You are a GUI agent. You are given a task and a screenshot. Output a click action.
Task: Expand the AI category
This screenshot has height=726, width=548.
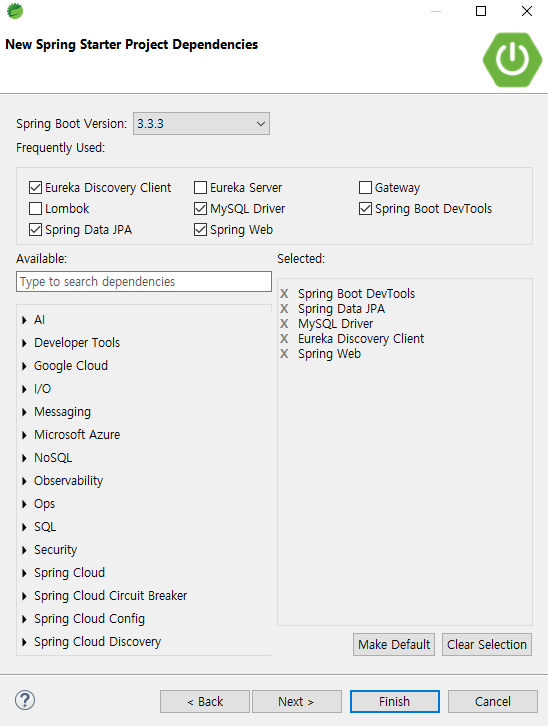tap(25, 320)
